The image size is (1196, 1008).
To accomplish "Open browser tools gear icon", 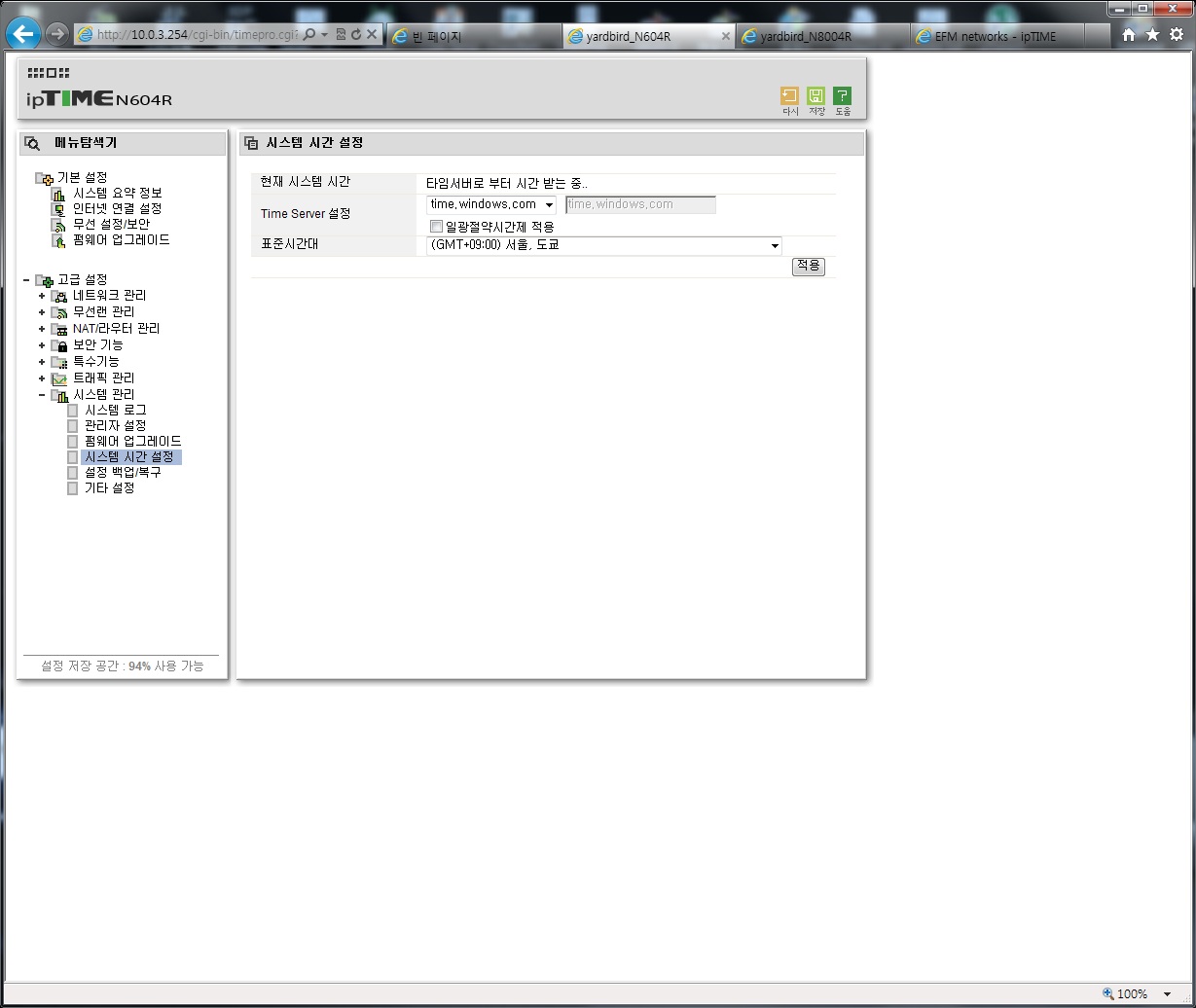I will 1177,35.
